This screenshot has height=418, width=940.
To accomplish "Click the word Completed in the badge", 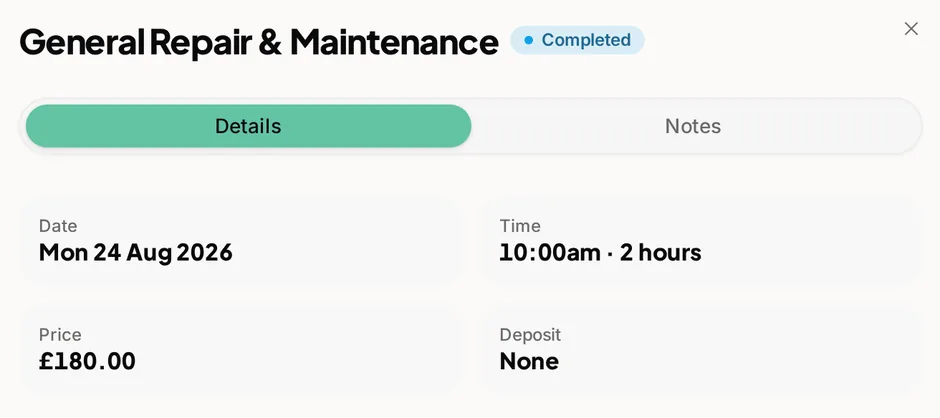I will (586, 40).
